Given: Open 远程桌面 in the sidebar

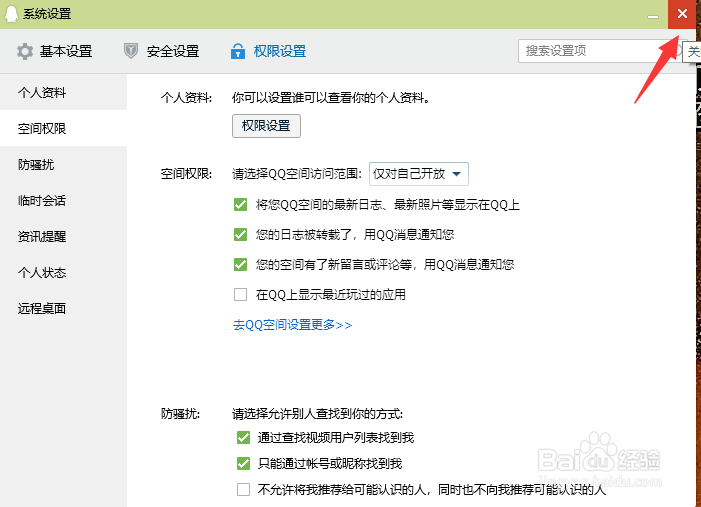Looking at the screenshot, I should [x=63, y=308].
